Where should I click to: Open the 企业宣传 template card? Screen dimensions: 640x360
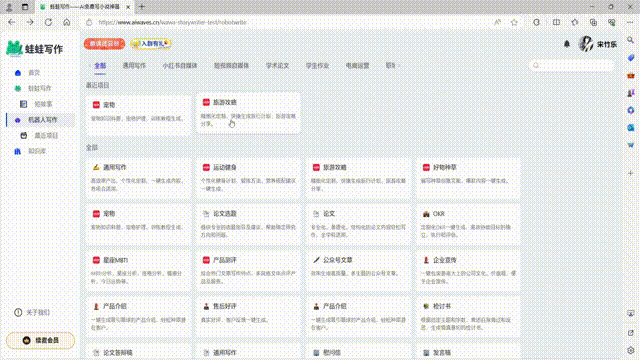click(x=468, y=271)
